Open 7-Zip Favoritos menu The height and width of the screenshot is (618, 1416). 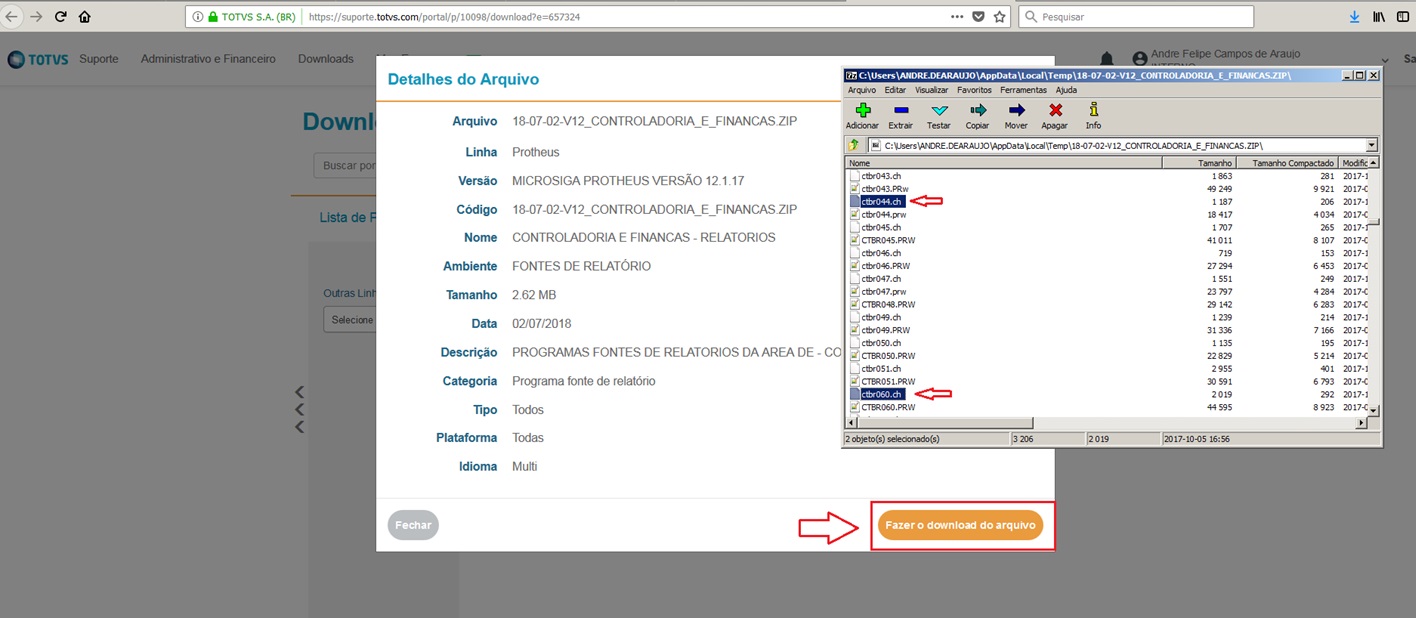click(x=974, y=90)
